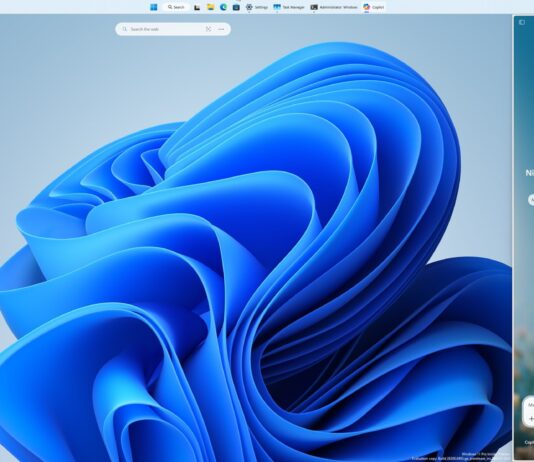Launch Microsoft Edge from the taskbar
The height and width of the screenshot is (462, 534).
[223, 7]
